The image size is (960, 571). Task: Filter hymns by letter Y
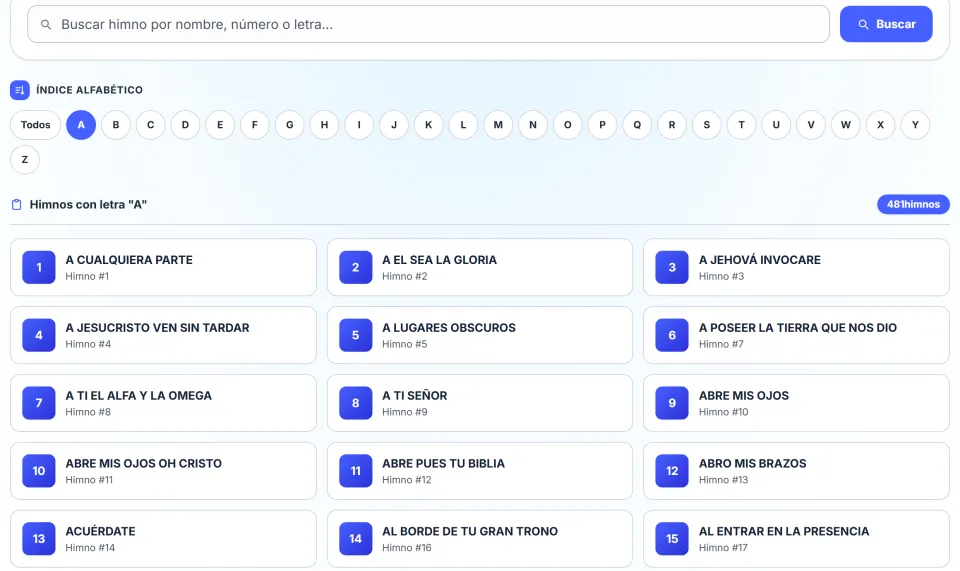coord(915,125)
